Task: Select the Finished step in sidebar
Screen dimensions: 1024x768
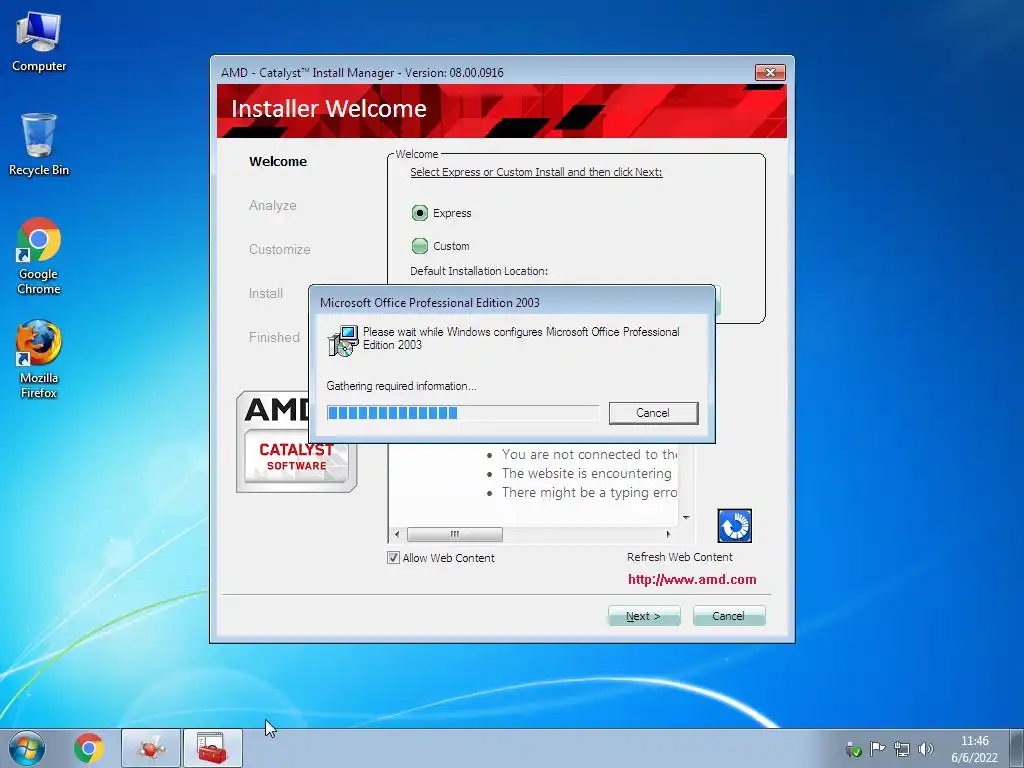Action: pyautogui.click(x=274, y=338)
